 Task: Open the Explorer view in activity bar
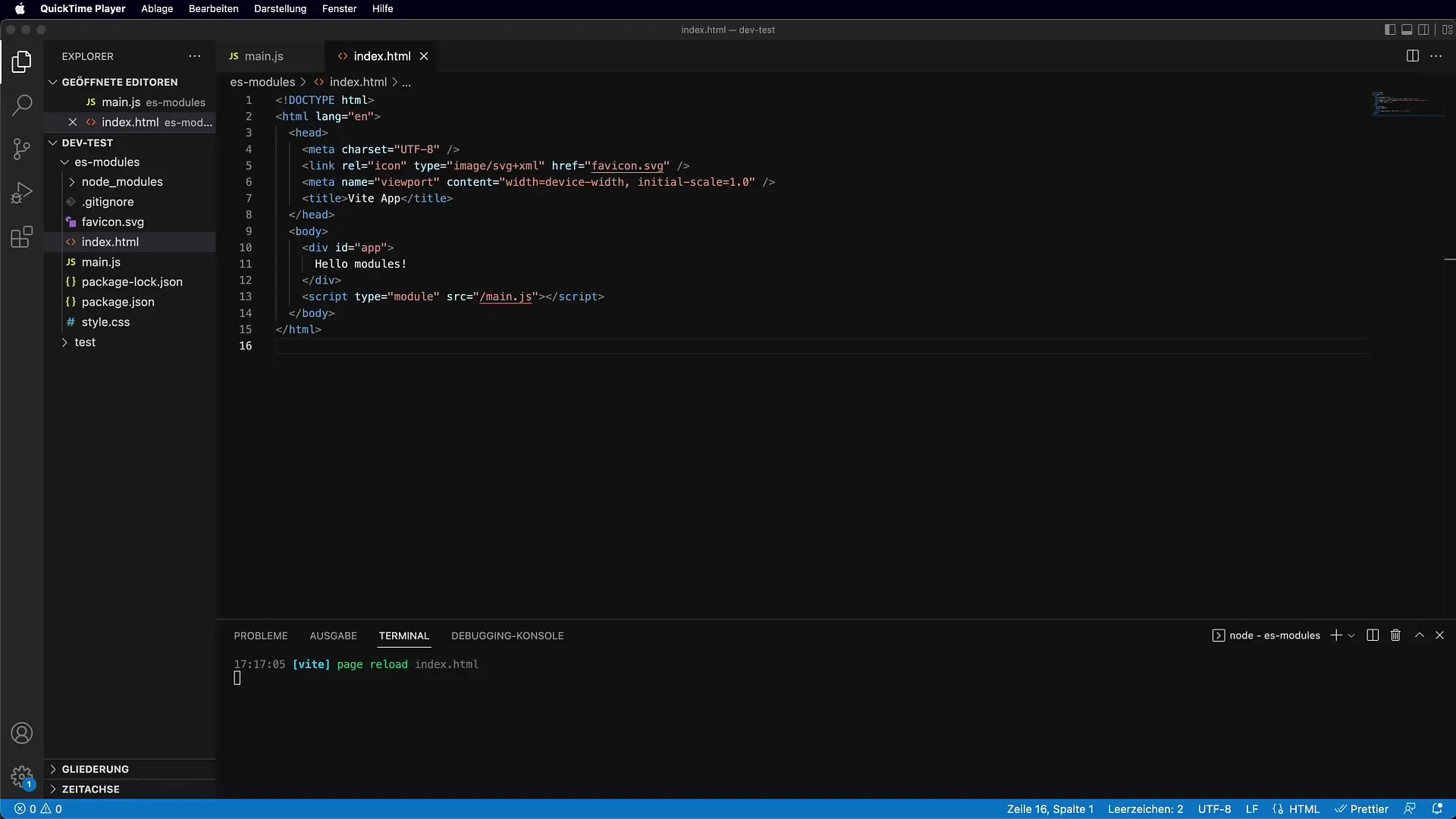point(22,61)
